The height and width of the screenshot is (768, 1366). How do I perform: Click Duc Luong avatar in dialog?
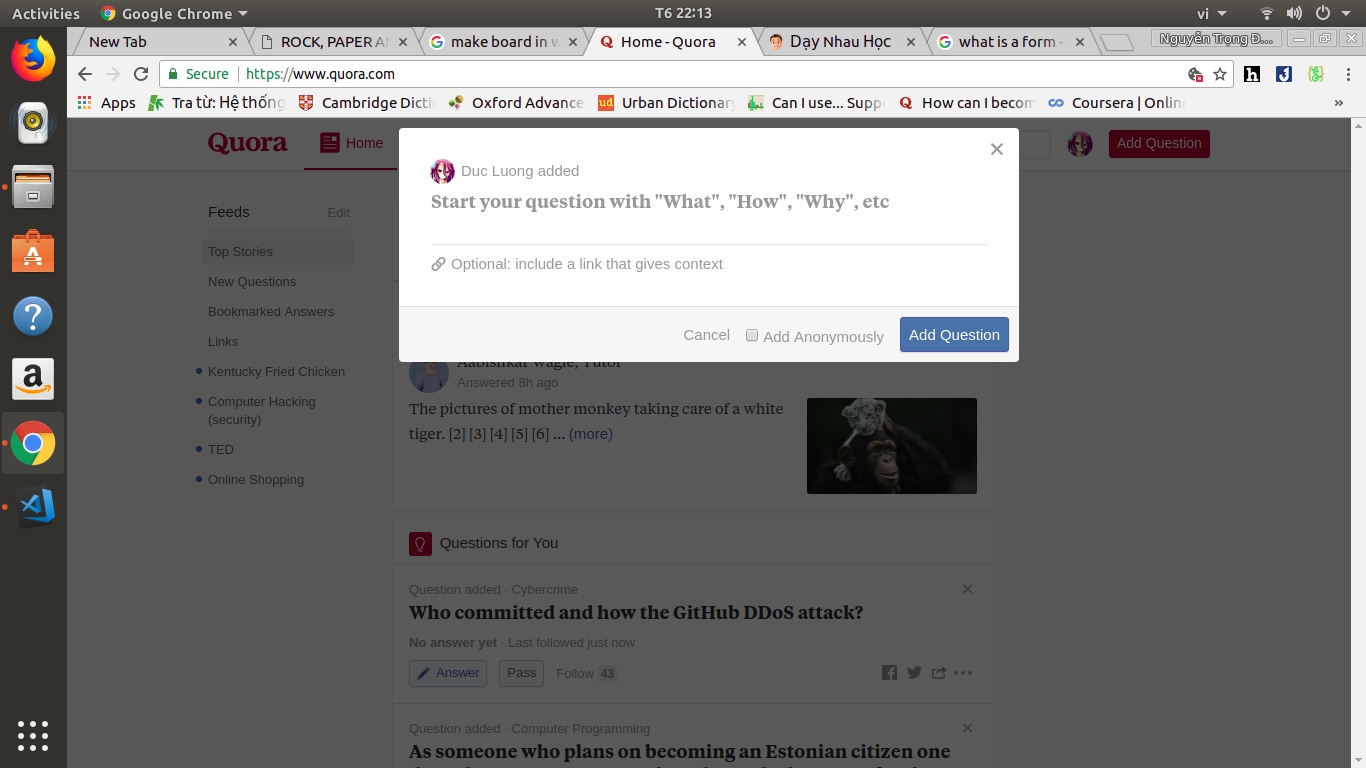(x=442, y=171)
